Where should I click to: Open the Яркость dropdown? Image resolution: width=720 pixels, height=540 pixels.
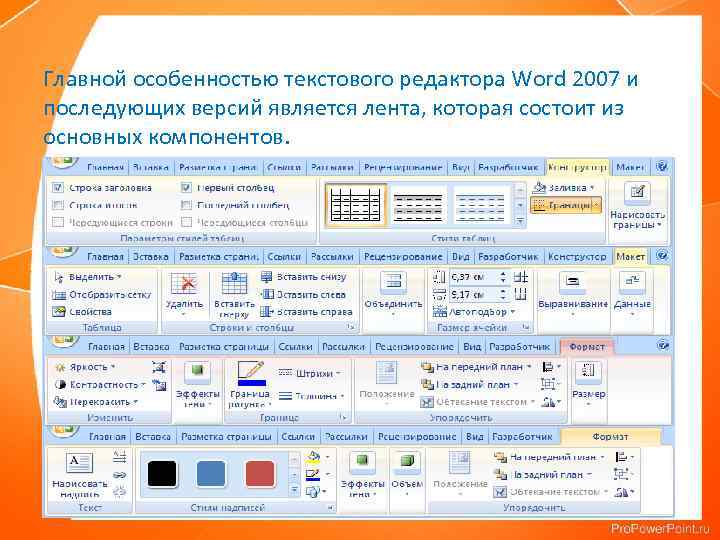[x=85, y=367]
